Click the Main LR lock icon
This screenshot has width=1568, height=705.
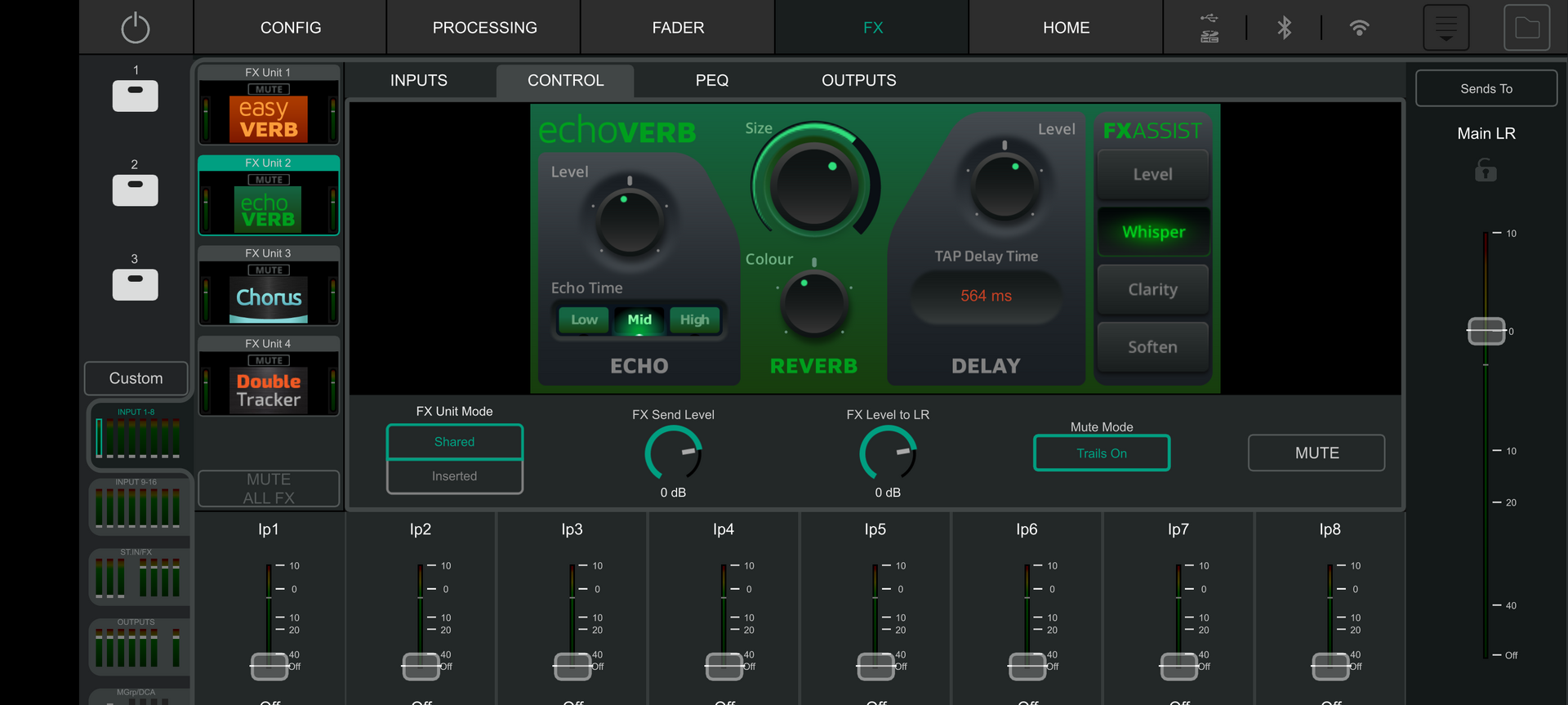tap(1486, 171)
